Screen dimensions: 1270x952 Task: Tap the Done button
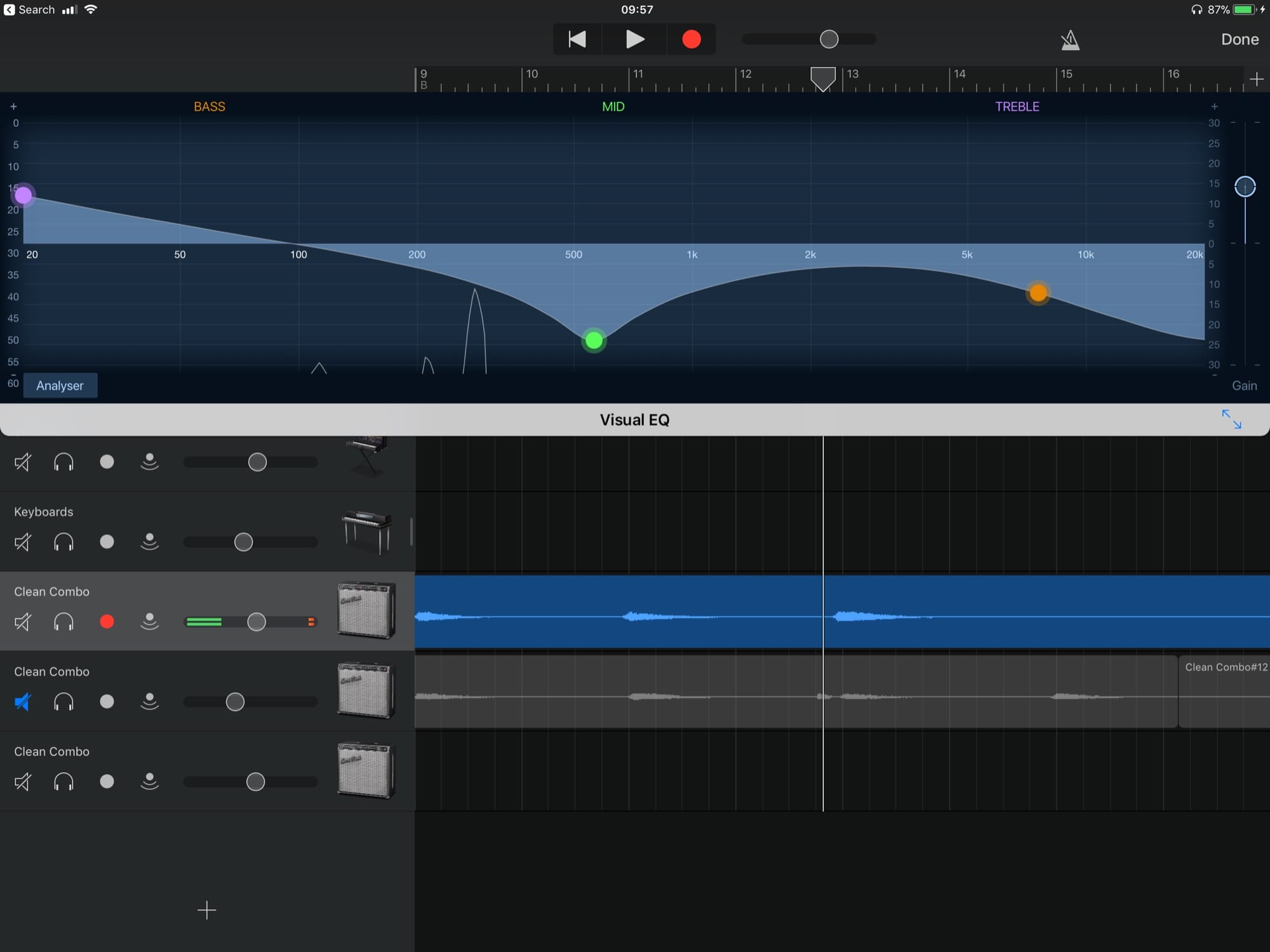click(1240, 39)
